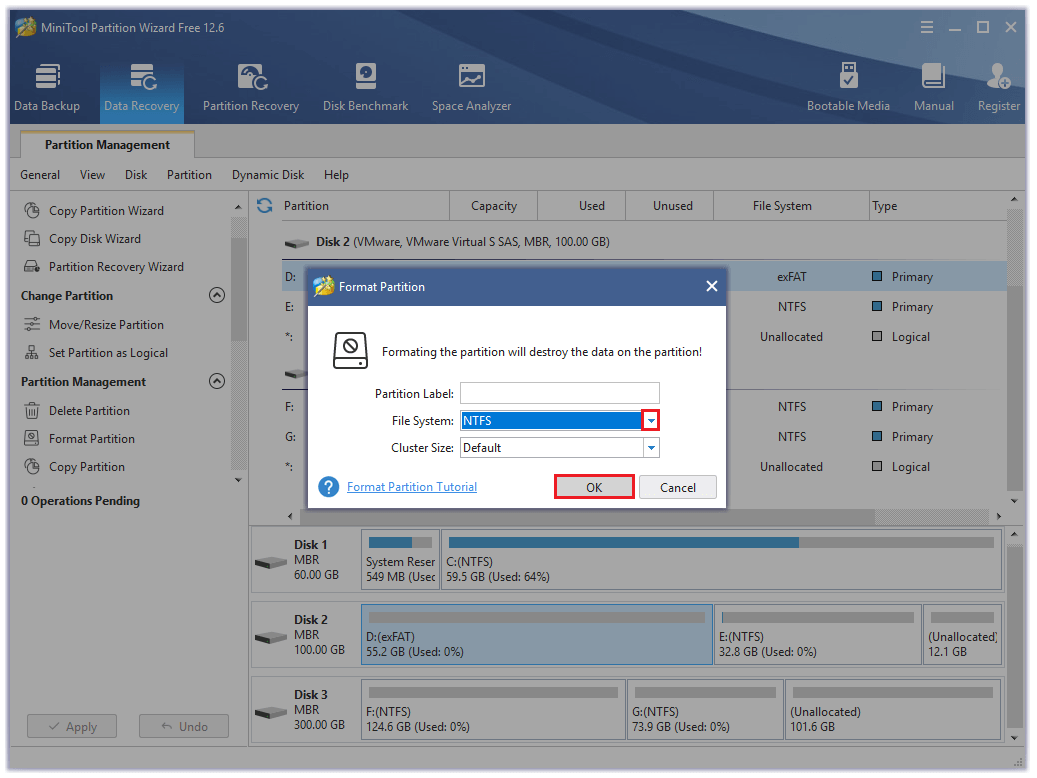Confirm formatting by clicking OK
This screenshot has height=778, width=1037.
coord(594,487)
